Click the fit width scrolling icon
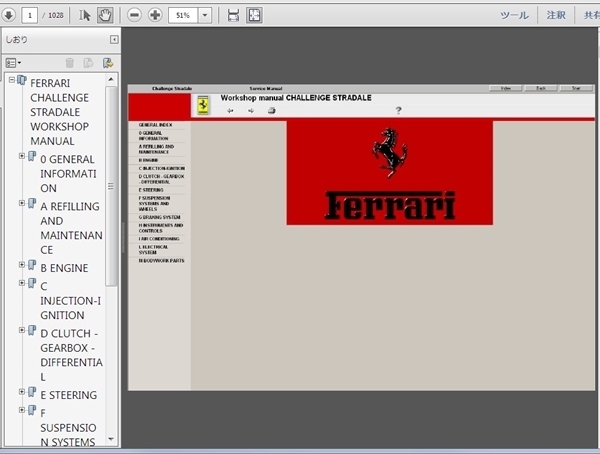 tap(233, 15)
